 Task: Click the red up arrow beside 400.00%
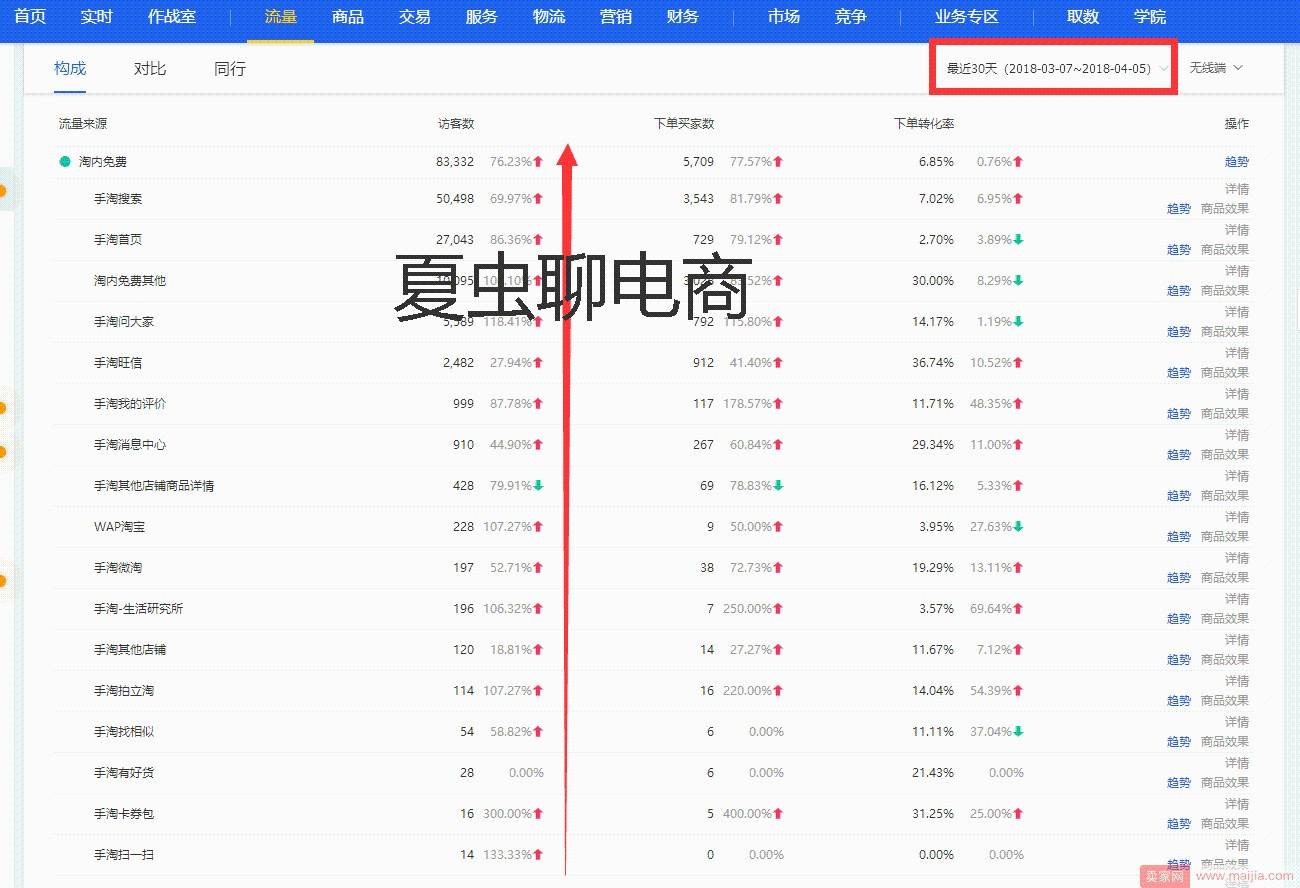(778, 814)
